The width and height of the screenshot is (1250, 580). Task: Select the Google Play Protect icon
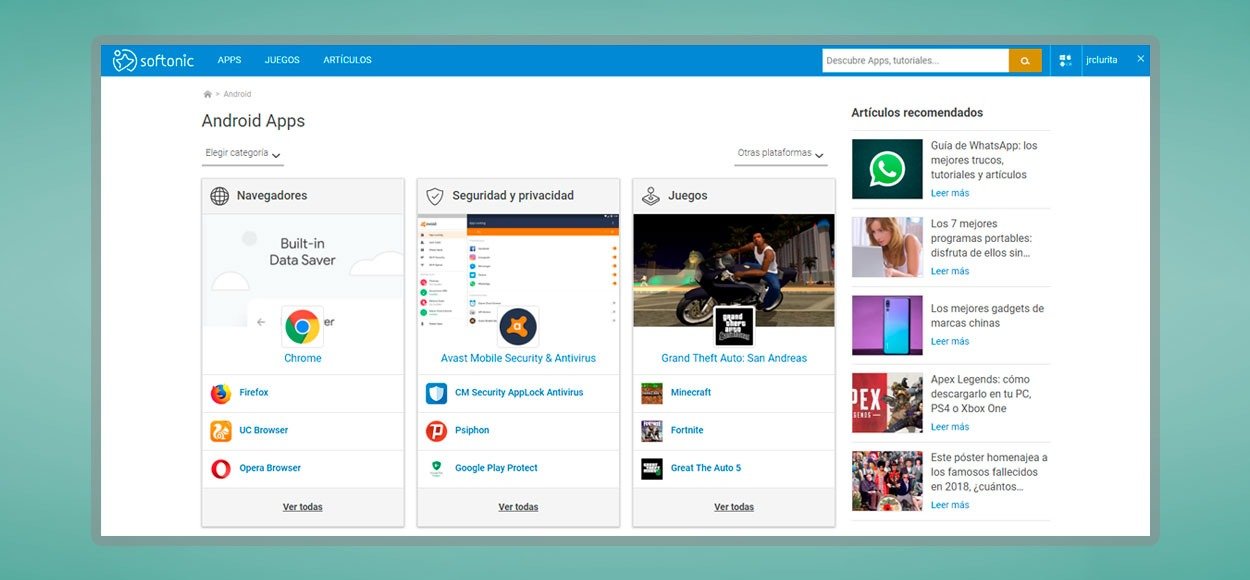coord(436,469)
